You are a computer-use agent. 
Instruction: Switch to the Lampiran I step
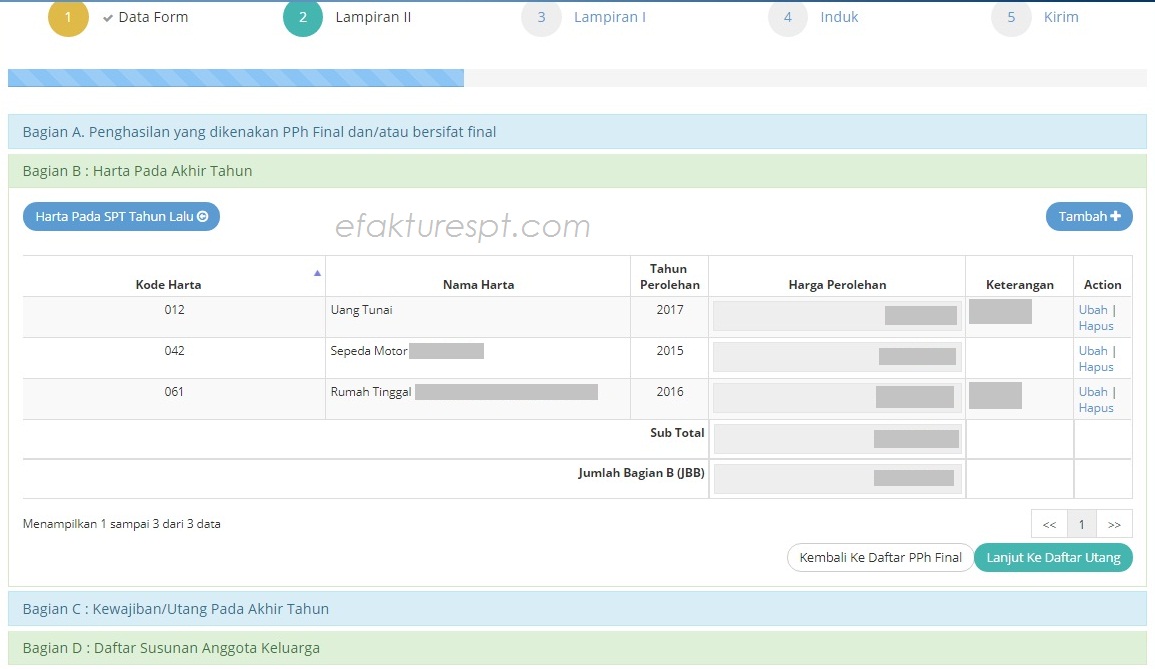point(610,17)
